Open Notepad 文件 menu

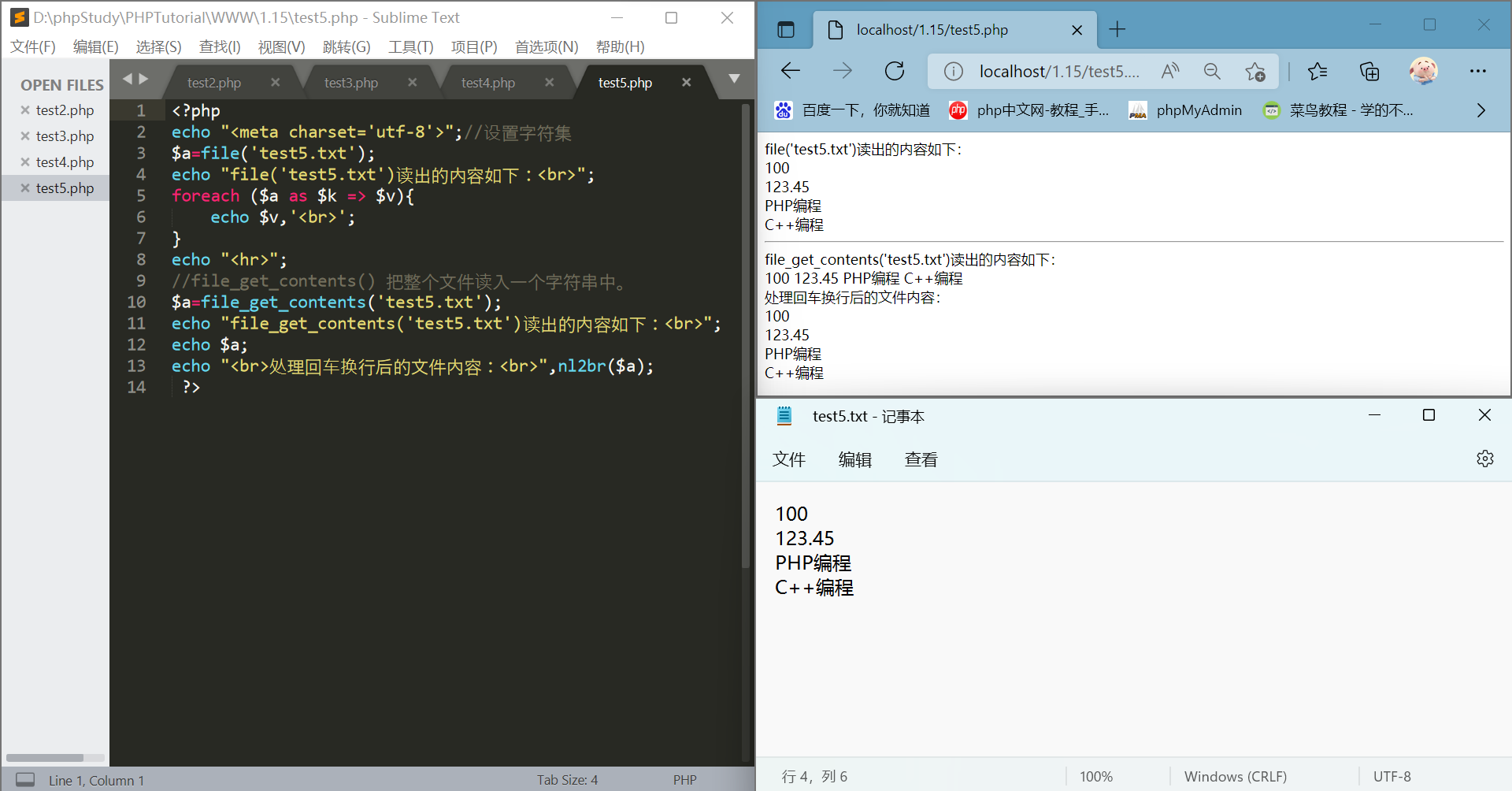789,459
